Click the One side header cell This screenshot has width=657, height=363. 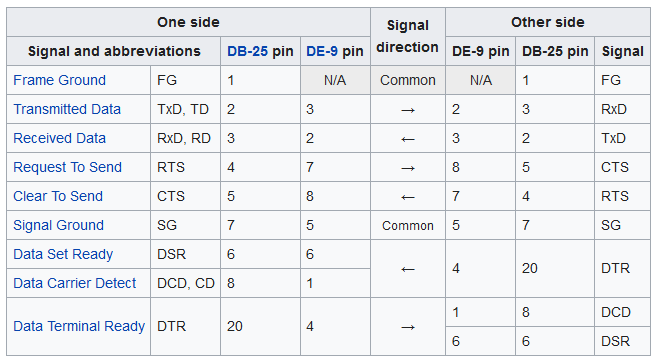coord(188,22)
